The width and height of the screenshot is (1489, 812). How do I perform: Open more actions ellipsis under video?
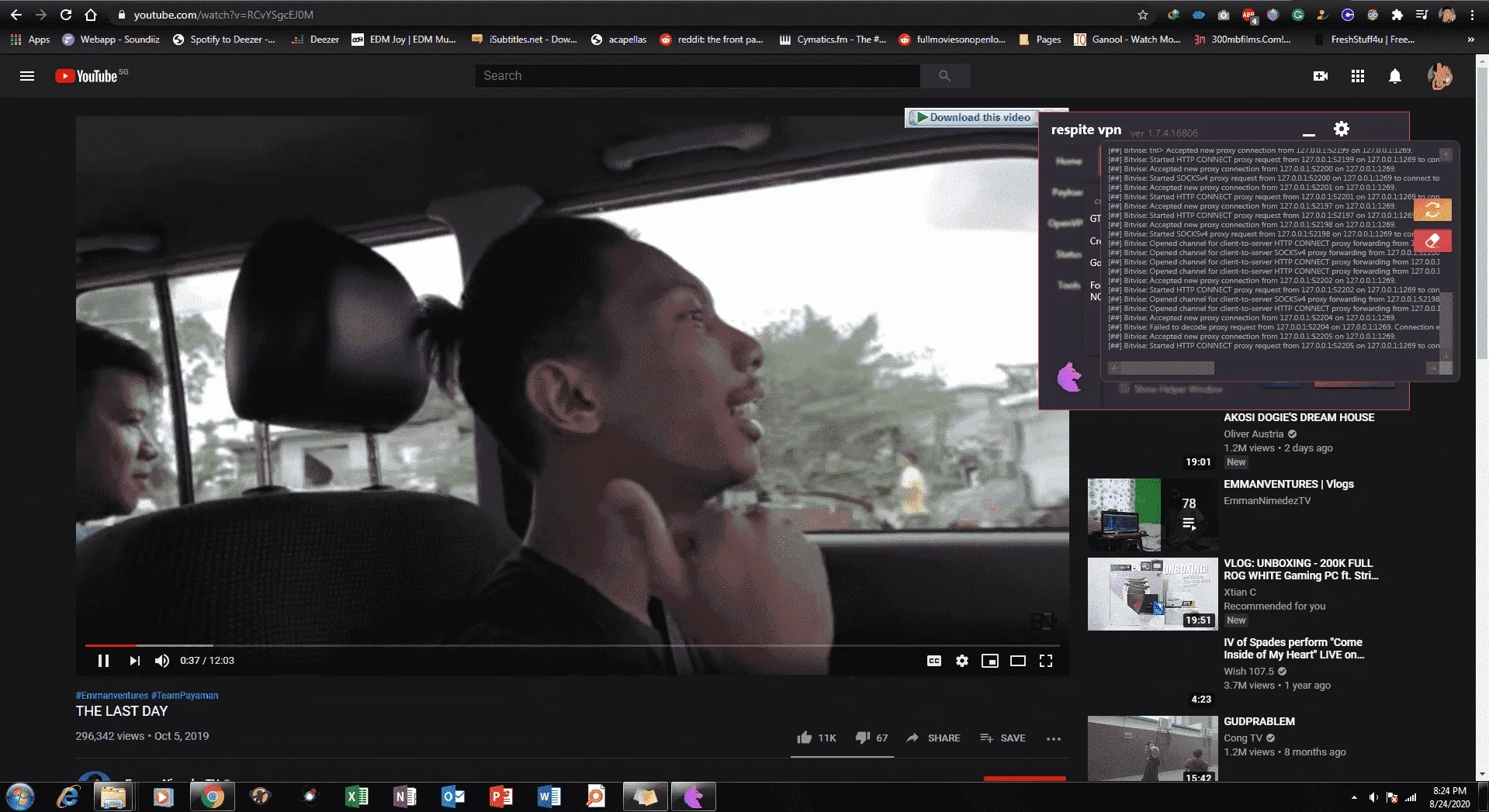tap(1053, 738)
